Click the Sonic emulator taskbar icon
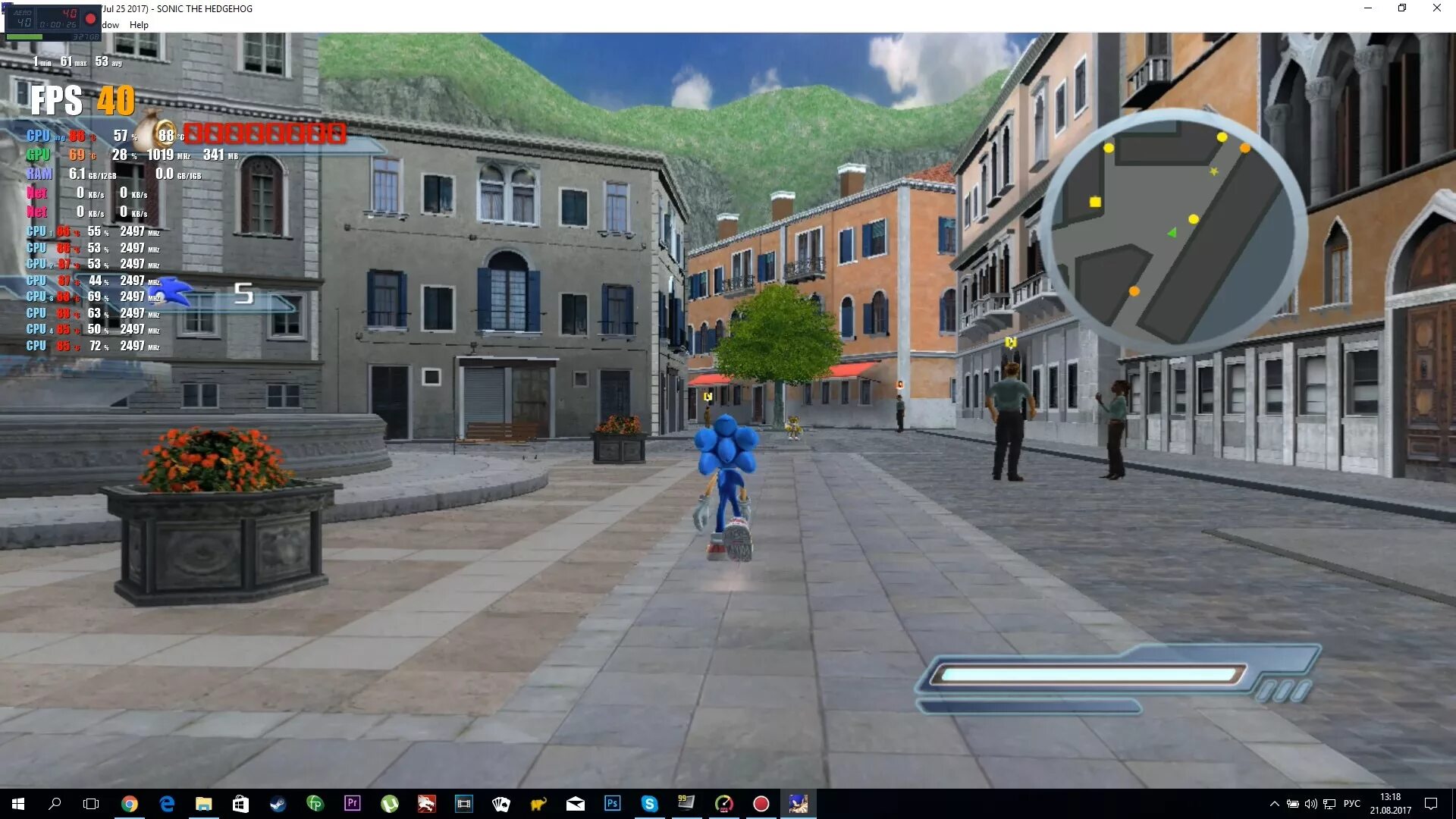Image resolution: width=1456 pixels, height=819 pixels. (798, 804)
